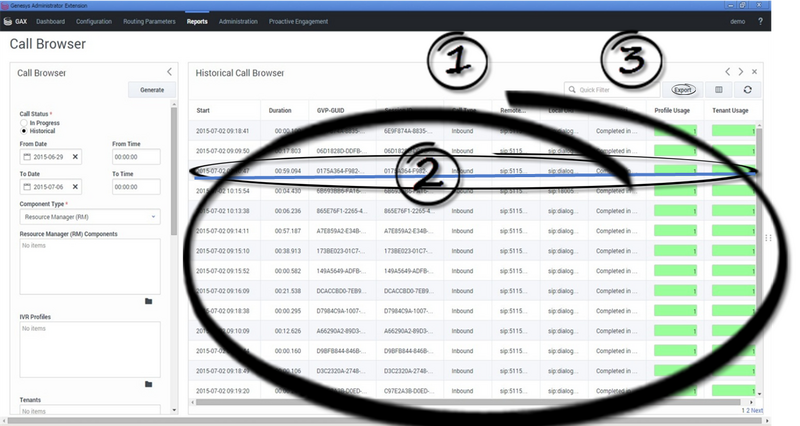The width and height of the screenshot is (800, 426).
Task: Open calendar for From Date field
Action: tap(27, 157)
